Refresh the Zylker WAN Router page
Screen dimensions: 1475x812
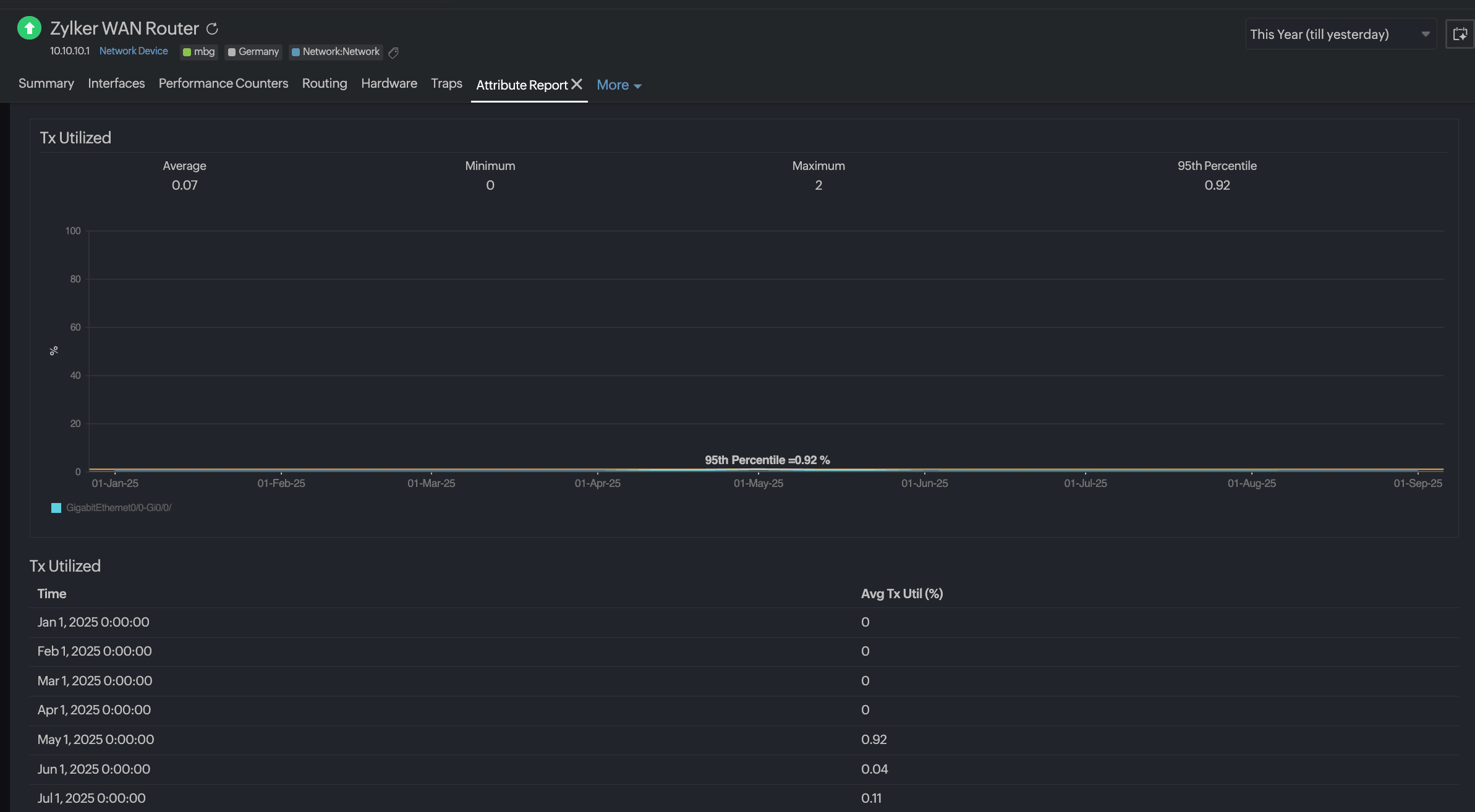[212, 29]
